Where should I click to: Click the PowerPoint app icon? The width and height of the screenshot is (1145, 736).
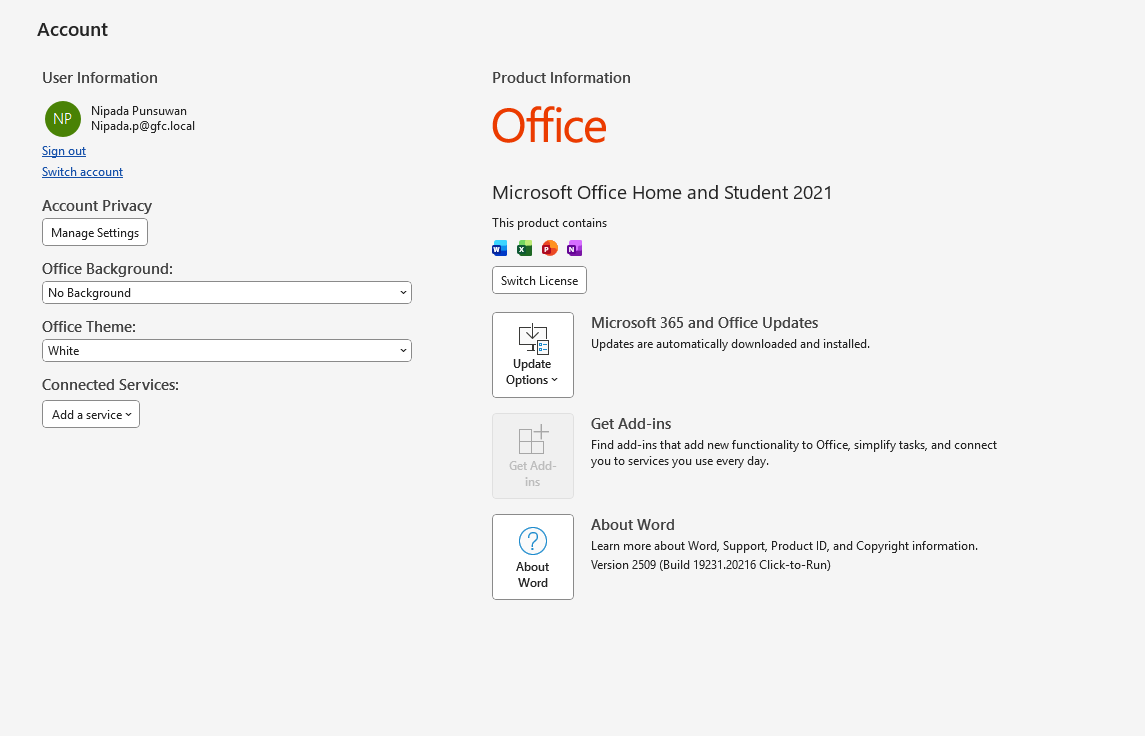(549, 248)
